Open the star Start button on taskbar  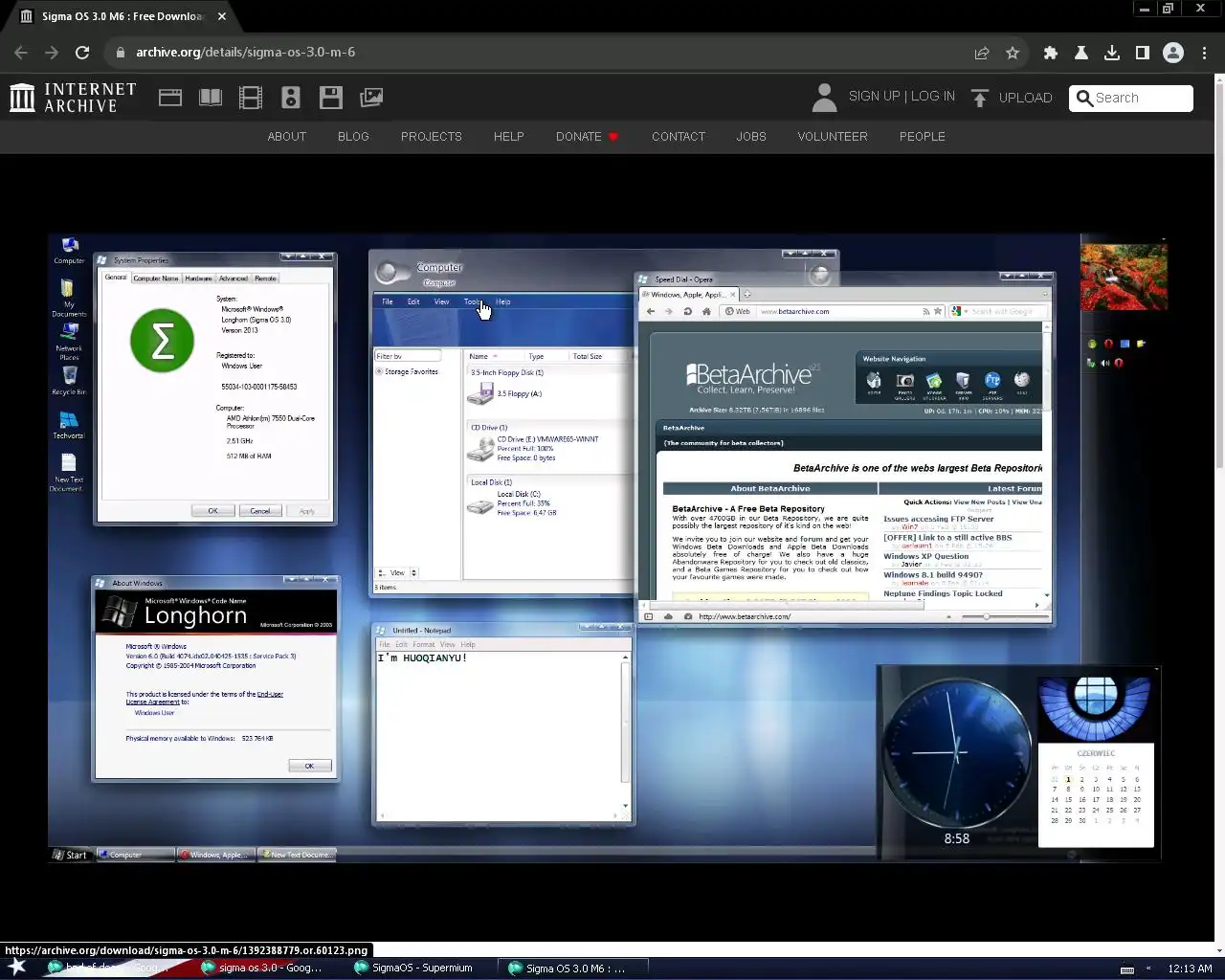pyautogui.click(x=17, y=968)
